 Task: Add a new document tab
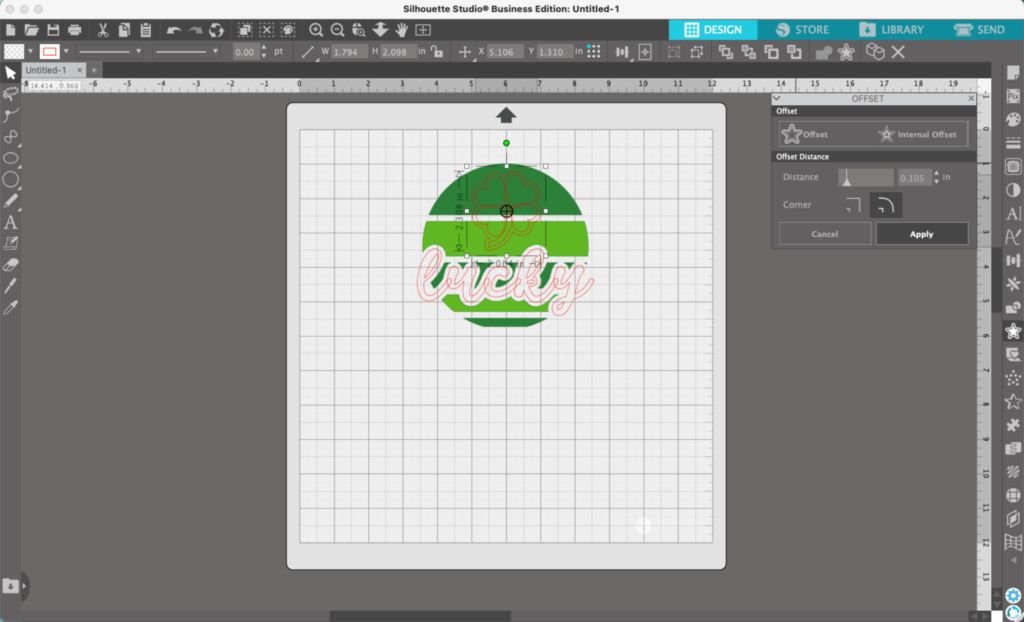(94, 70)
